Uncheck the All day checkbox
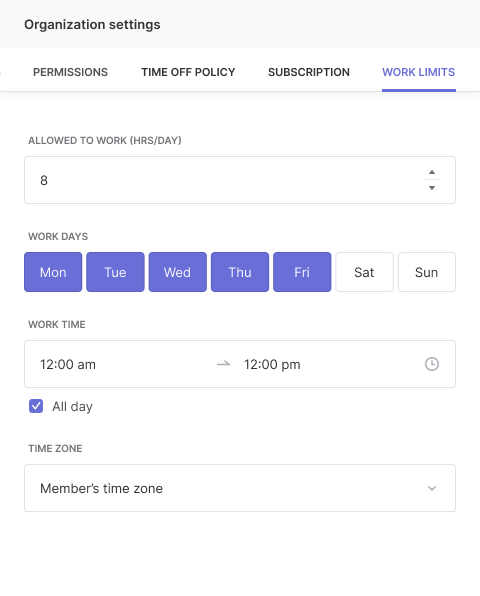The height and width of the screenshot is (596, 480). coord(36,406)
